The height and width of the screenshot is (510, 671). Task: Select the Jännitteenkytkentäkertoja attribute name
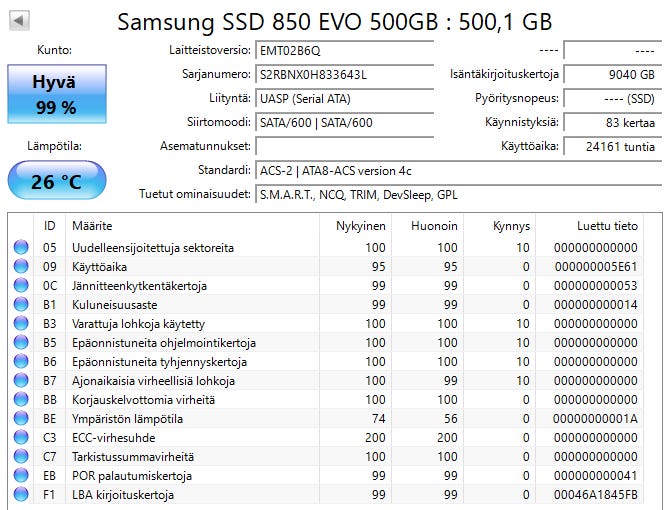[139, 286]
